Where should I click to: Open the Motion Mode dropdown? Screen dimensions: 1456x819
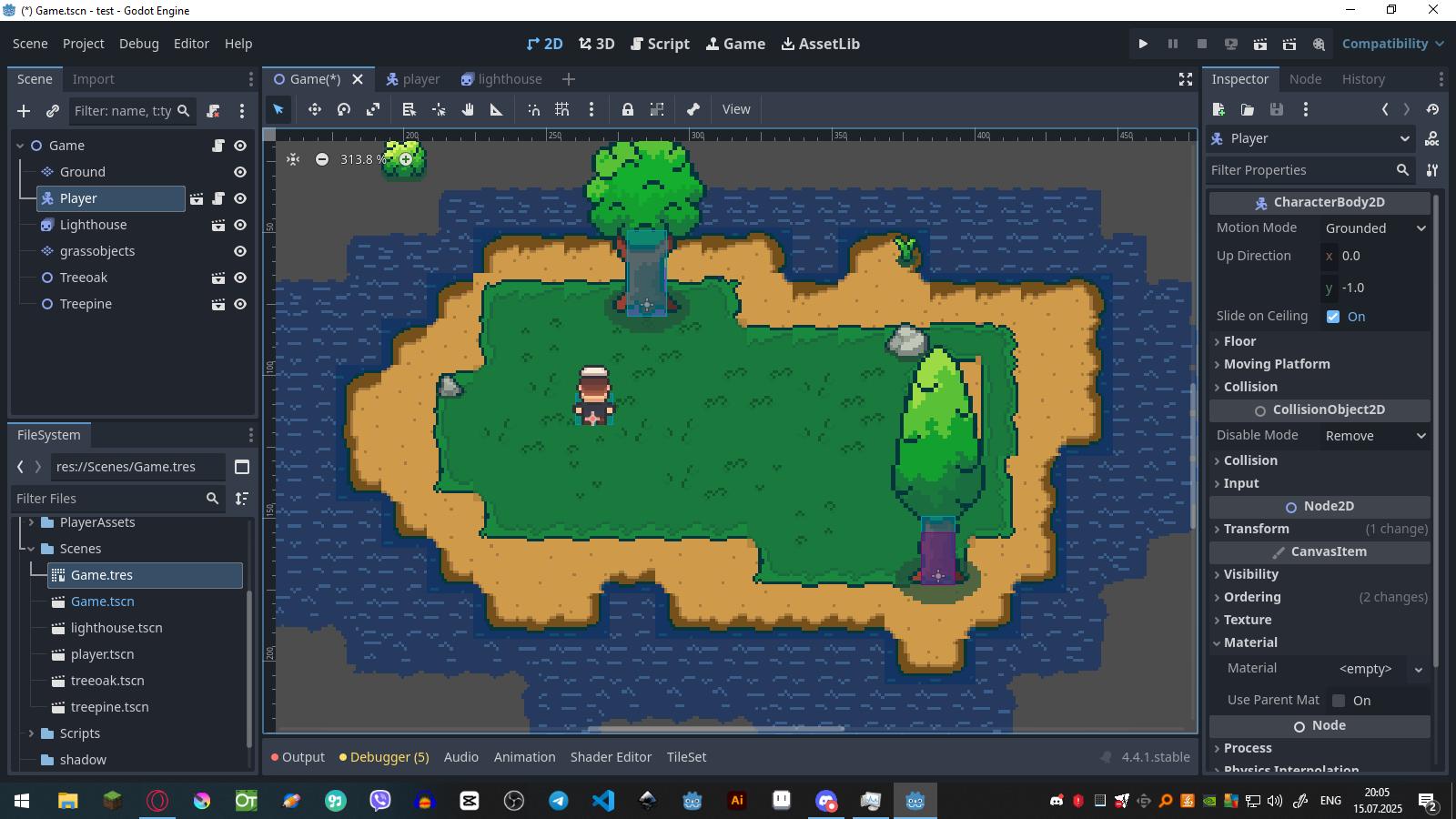click(1374, 227)
